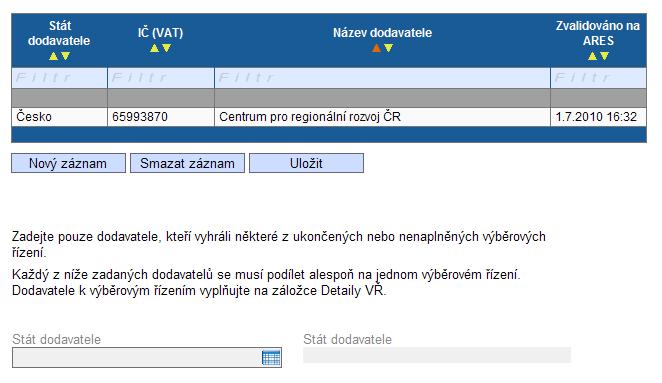Sort IČ (VAT) column descending
The image size is (662, 383).
pos(167,48)
